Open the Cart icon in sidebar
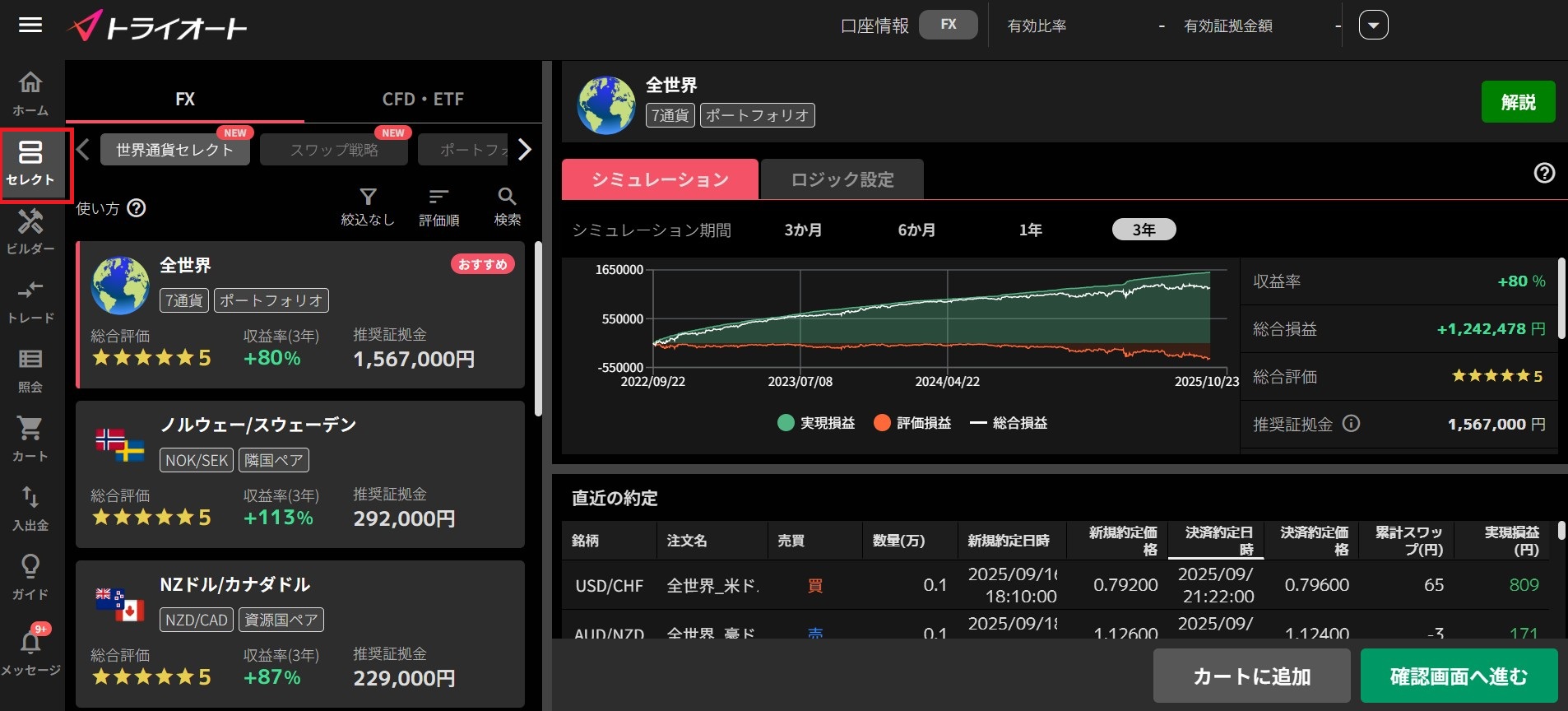 pyautogui.click(x=30, y=438)
